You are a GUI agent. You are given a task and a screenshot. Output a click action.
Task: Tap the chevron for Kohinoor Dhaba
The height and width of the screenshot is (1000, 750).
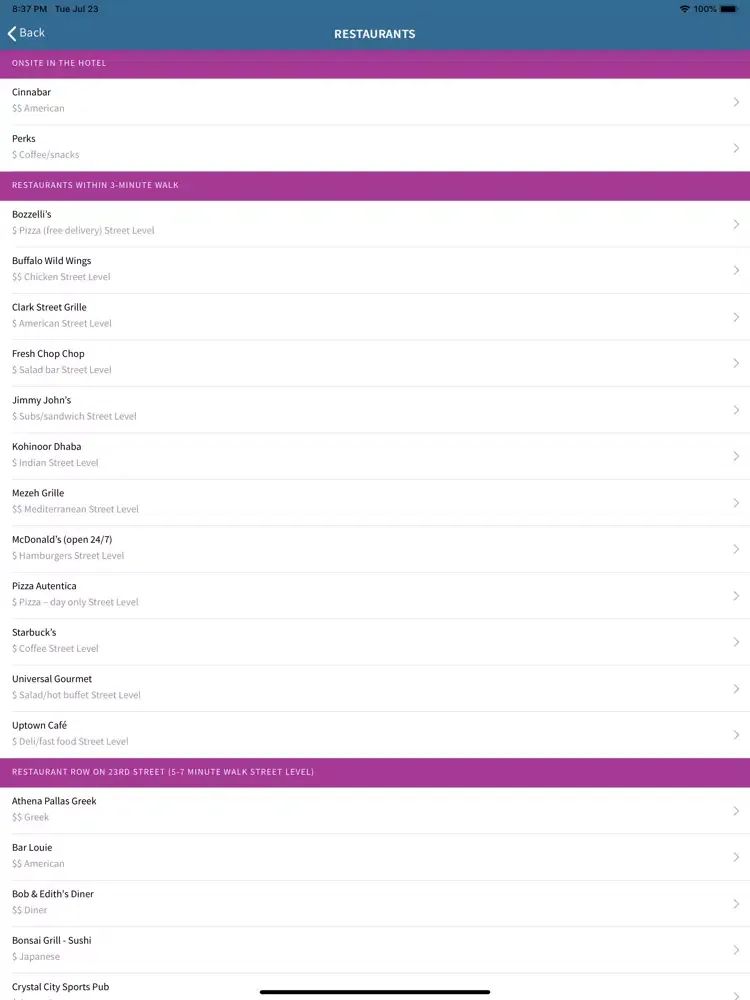736,456
